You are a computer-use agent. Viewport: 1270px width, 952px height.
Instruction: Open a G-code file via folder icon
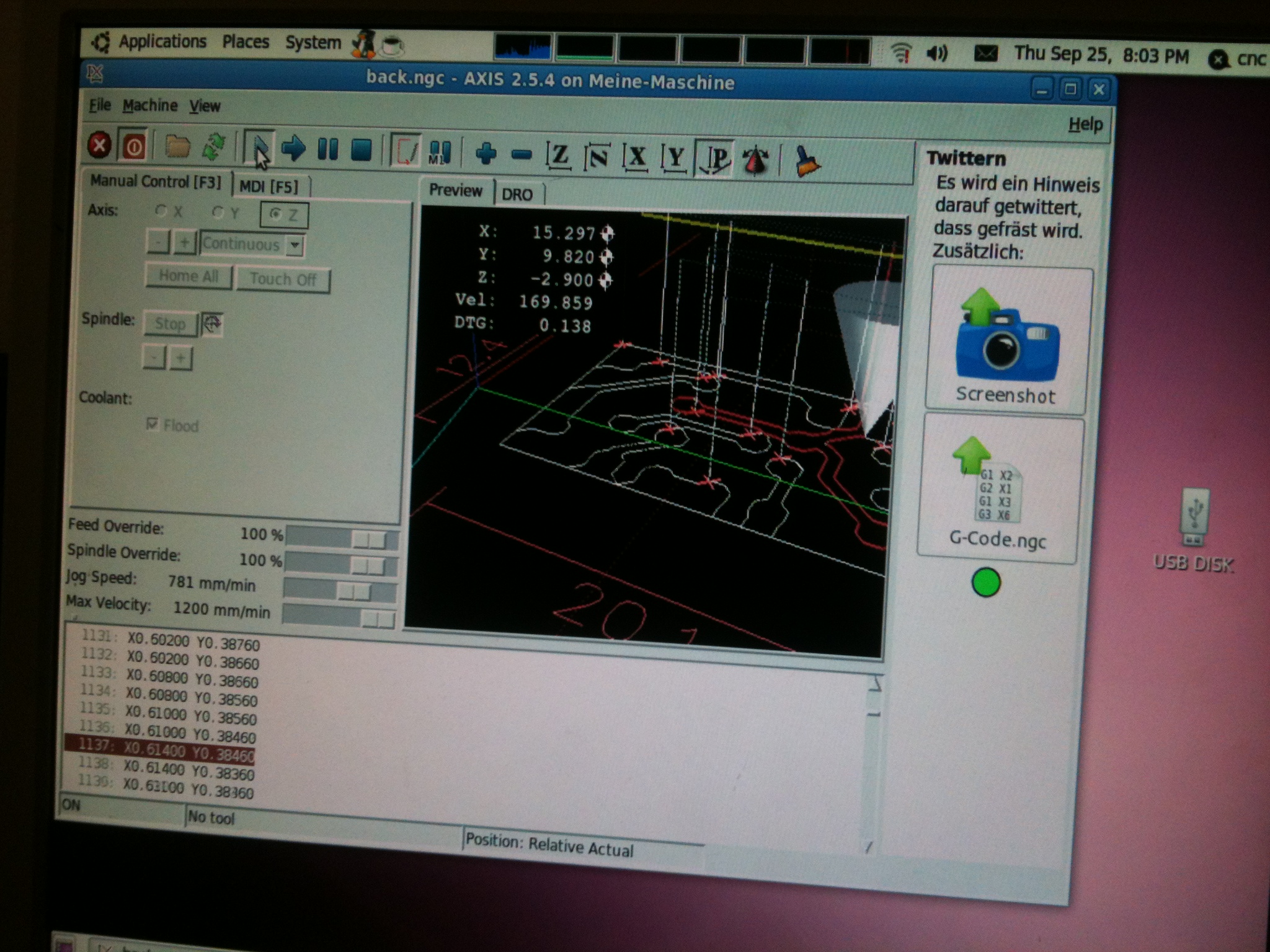pyautogui.click(x=177, y=147)
